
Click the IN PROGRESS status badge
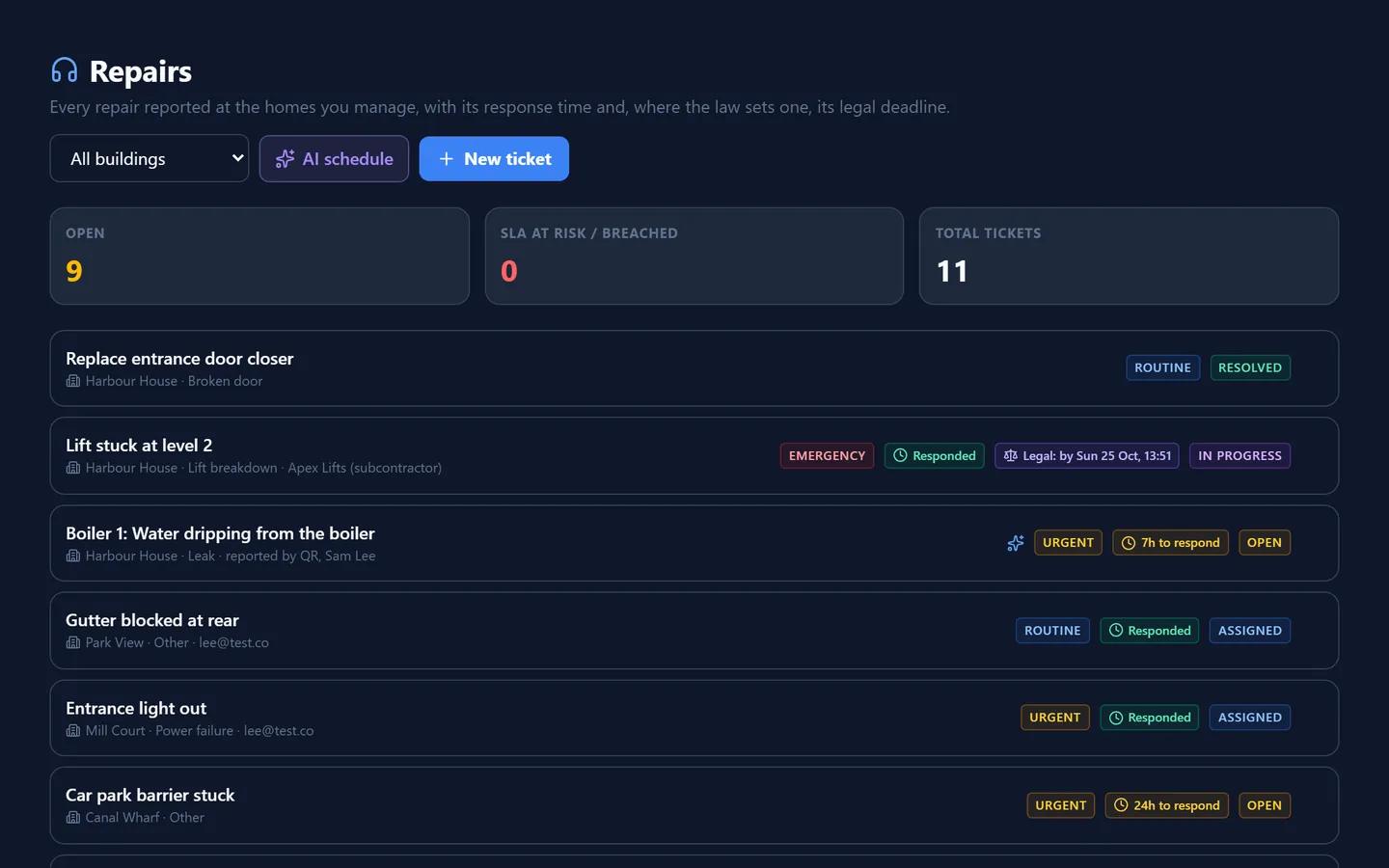1239,456
